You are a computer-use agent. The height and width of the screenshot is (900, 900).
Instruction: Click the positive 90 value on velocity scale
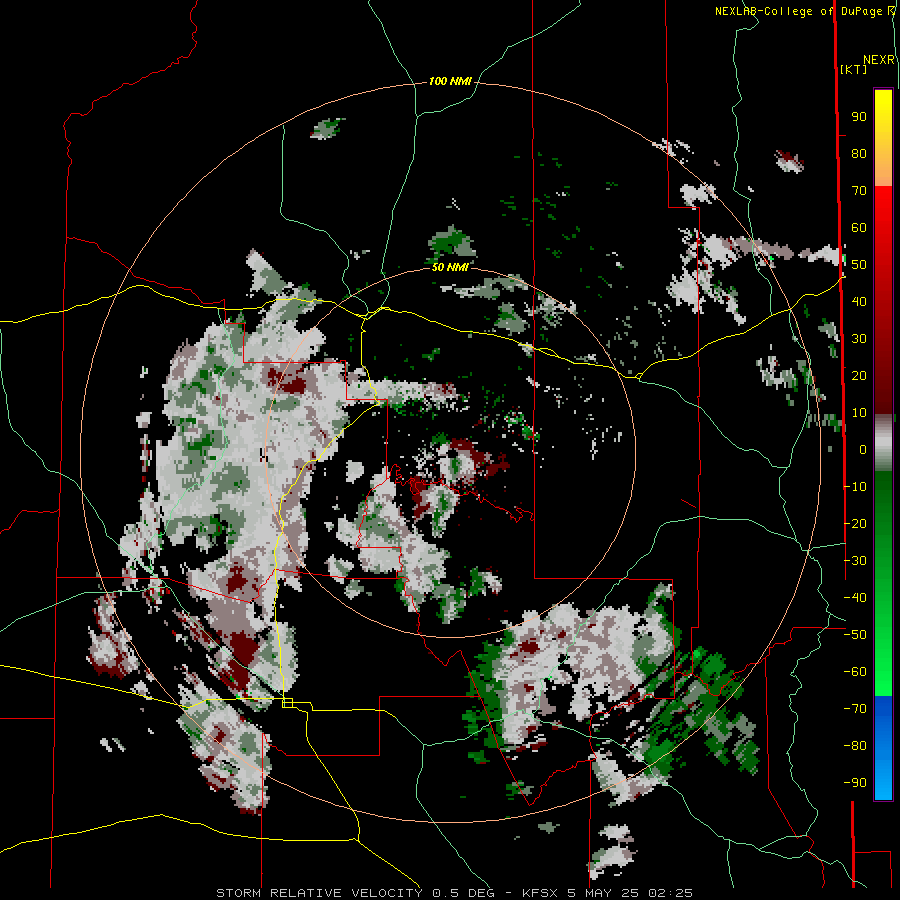pyautogui.click(x=859, y=117)
